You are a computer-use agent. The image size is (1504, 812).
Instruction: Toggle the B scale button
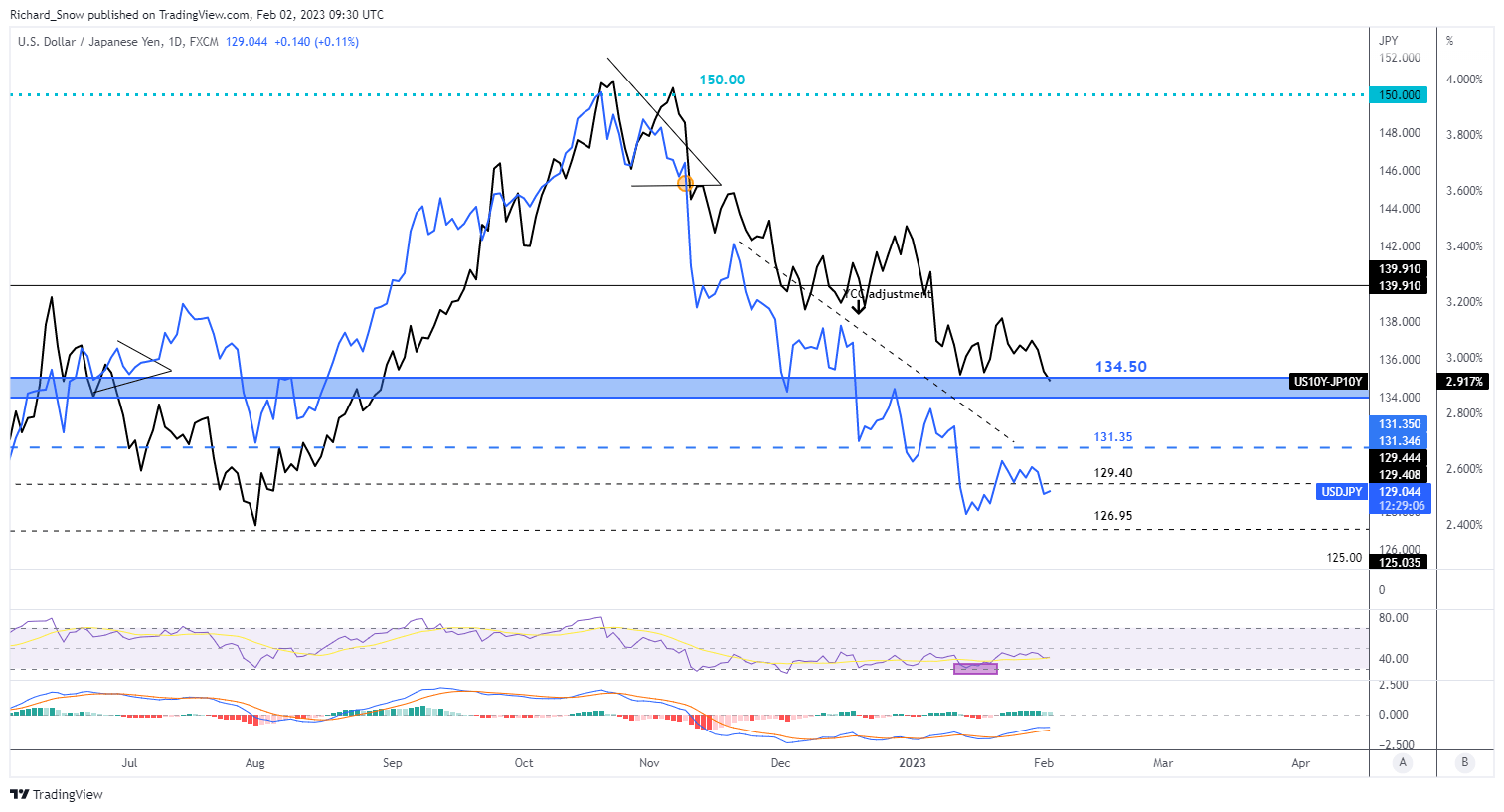click(1464, 763)
